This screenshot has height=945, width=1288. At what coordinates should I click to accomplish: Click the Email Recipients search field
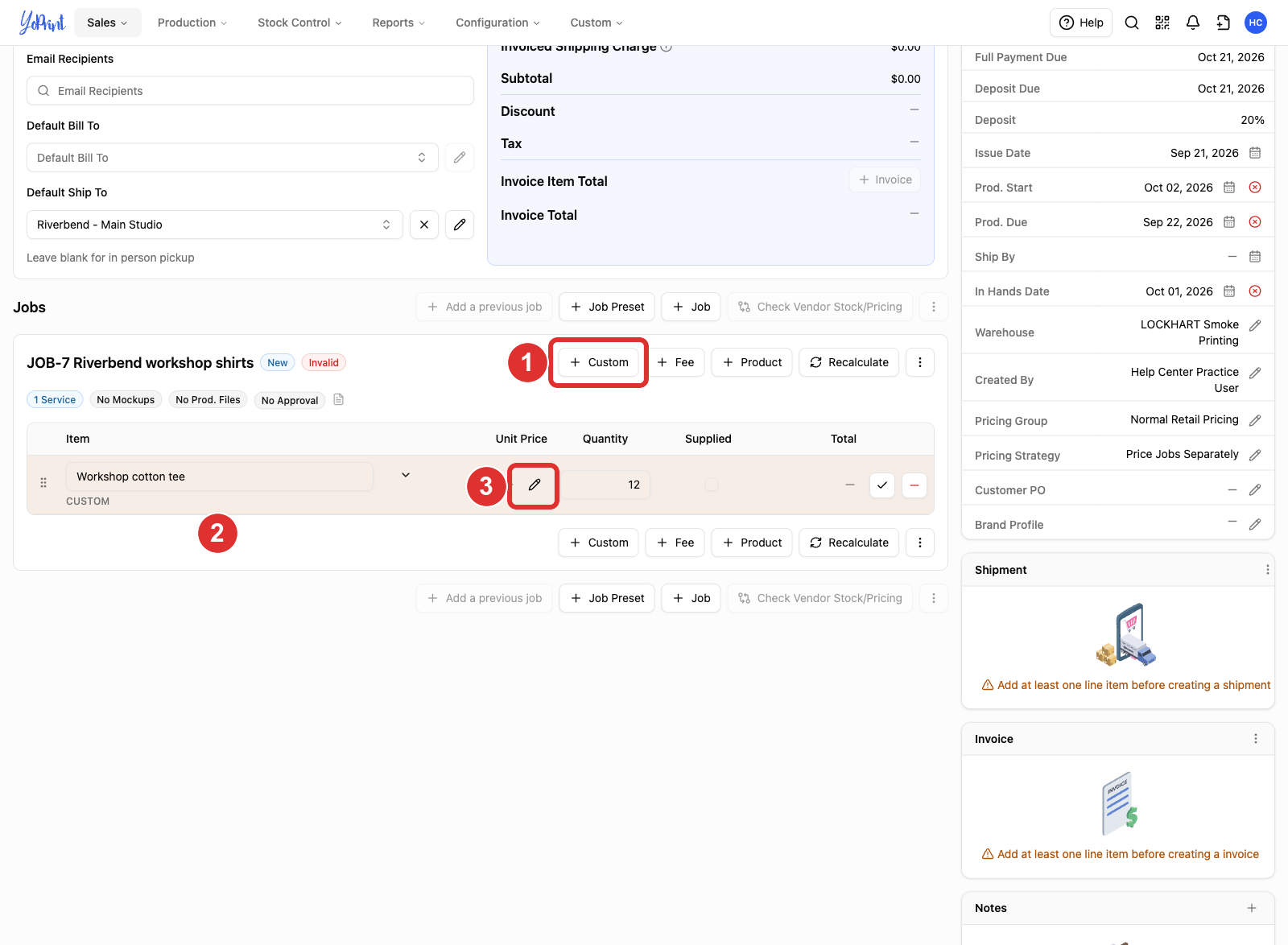[x=250, y=91]
